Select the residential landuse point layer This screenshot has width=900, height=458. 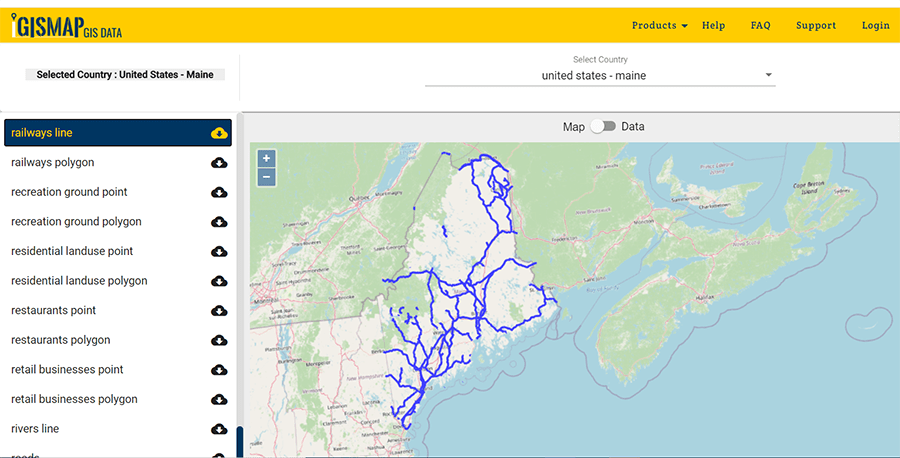118,251
